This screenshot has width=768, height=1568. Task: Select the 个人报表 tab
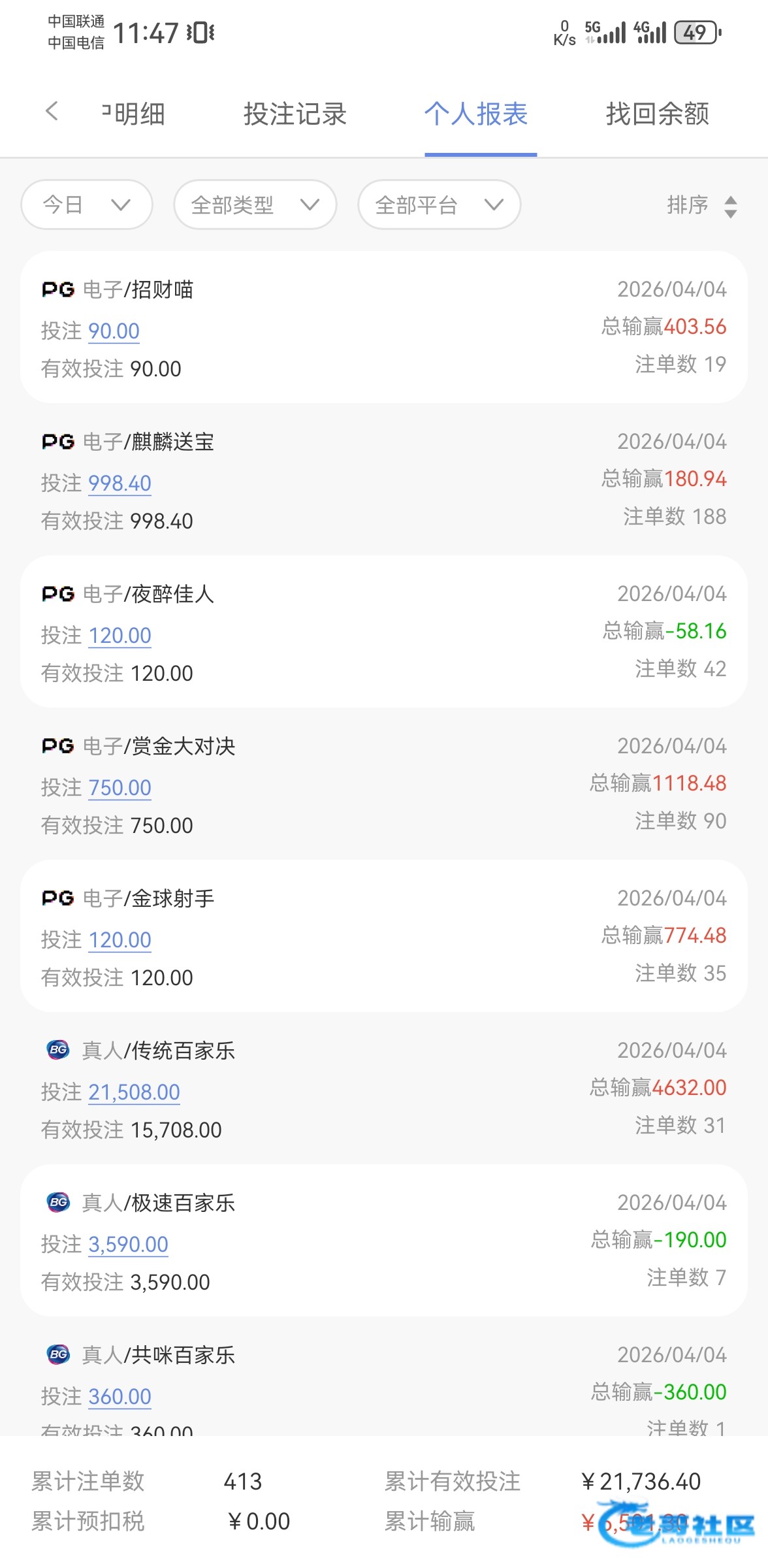(x=476, y=114)
